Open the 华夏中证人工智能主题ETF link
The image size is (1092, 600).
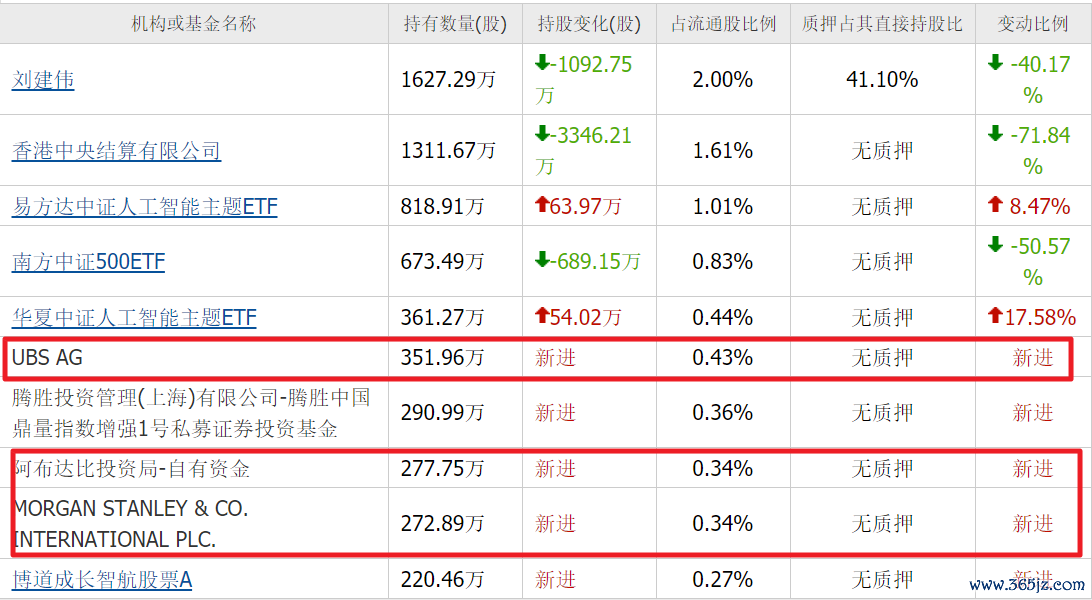click(x=134, y=317)
